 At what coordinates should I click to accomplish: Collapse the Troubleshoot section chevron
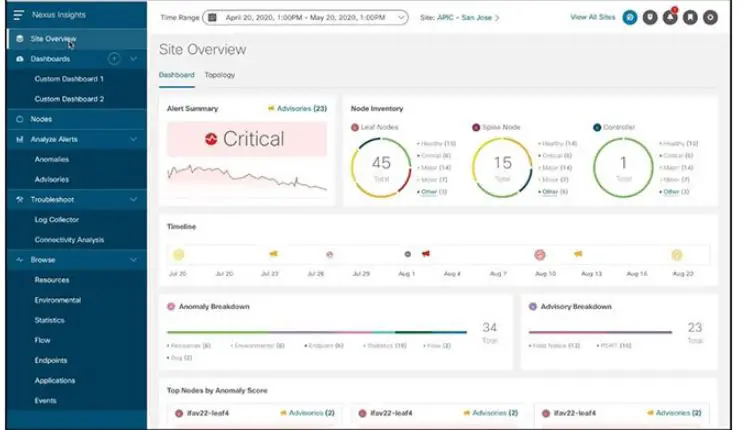click(134, 200)
